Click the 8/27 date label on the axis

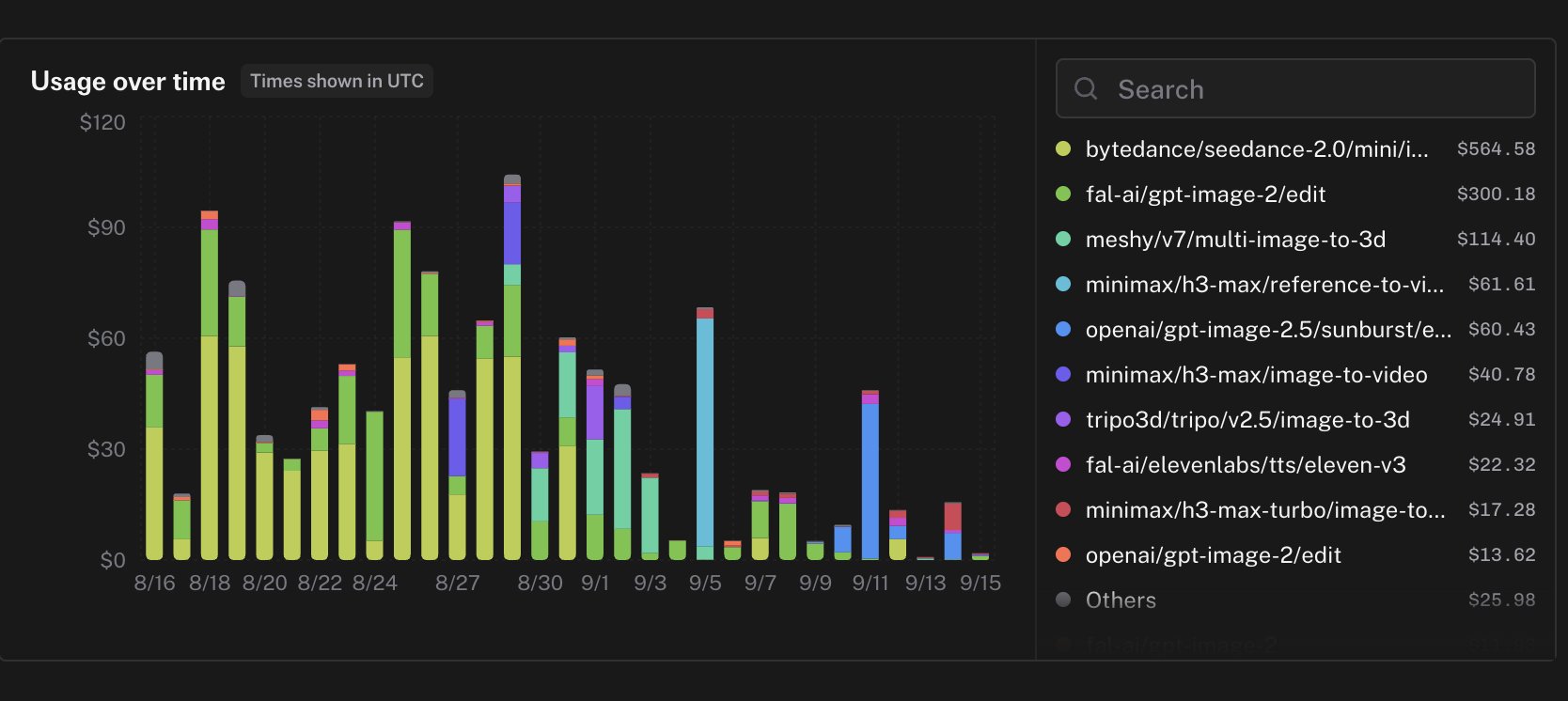coord(458,583)
